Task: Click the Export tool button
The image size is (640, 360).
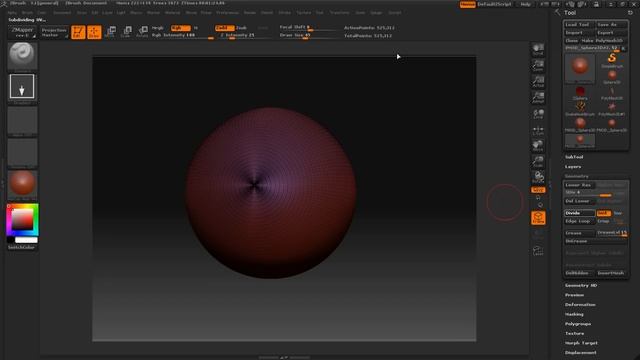Action: tap(611, 33)
